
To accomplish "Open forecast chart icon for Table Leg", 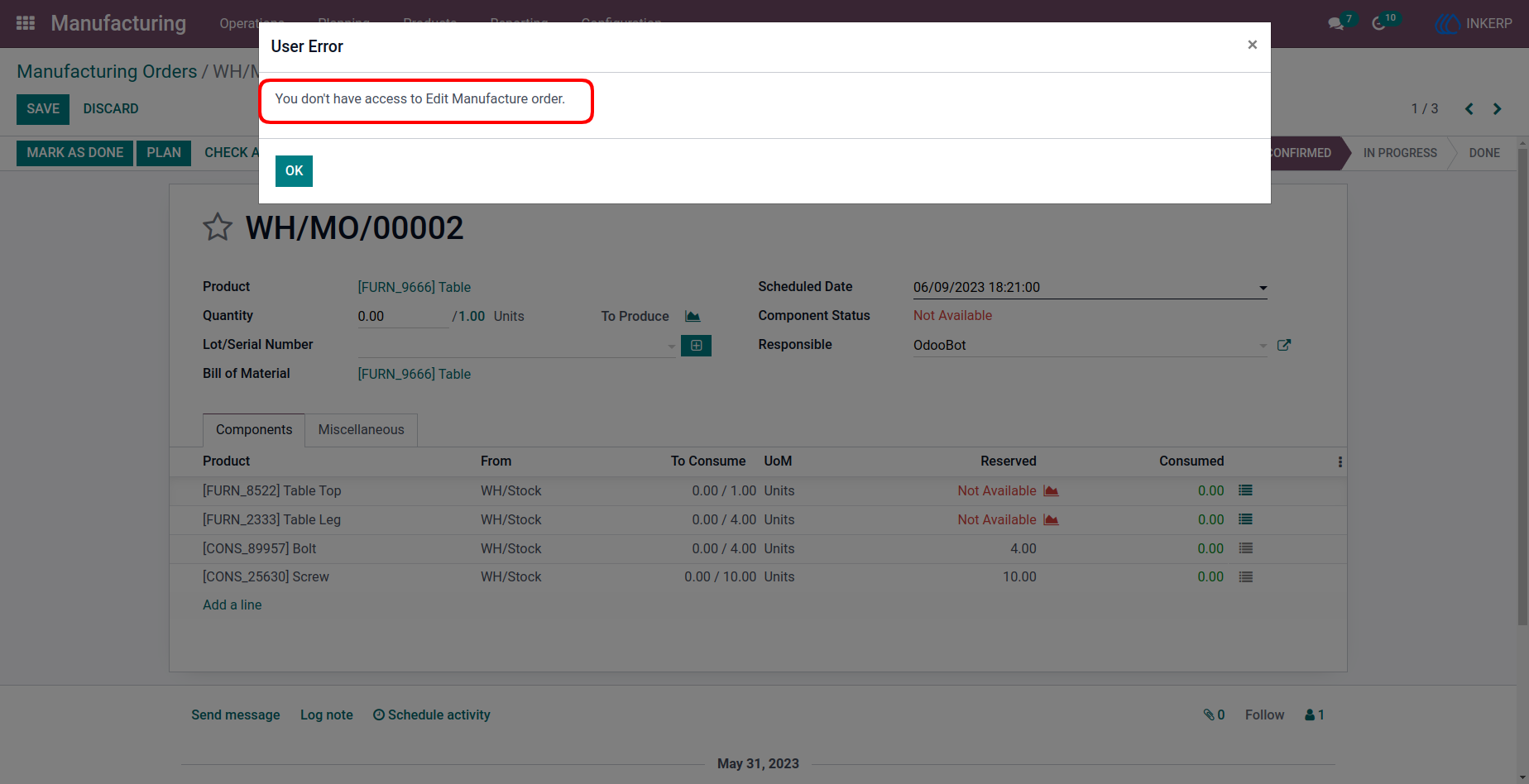I will click(1051, 519).
